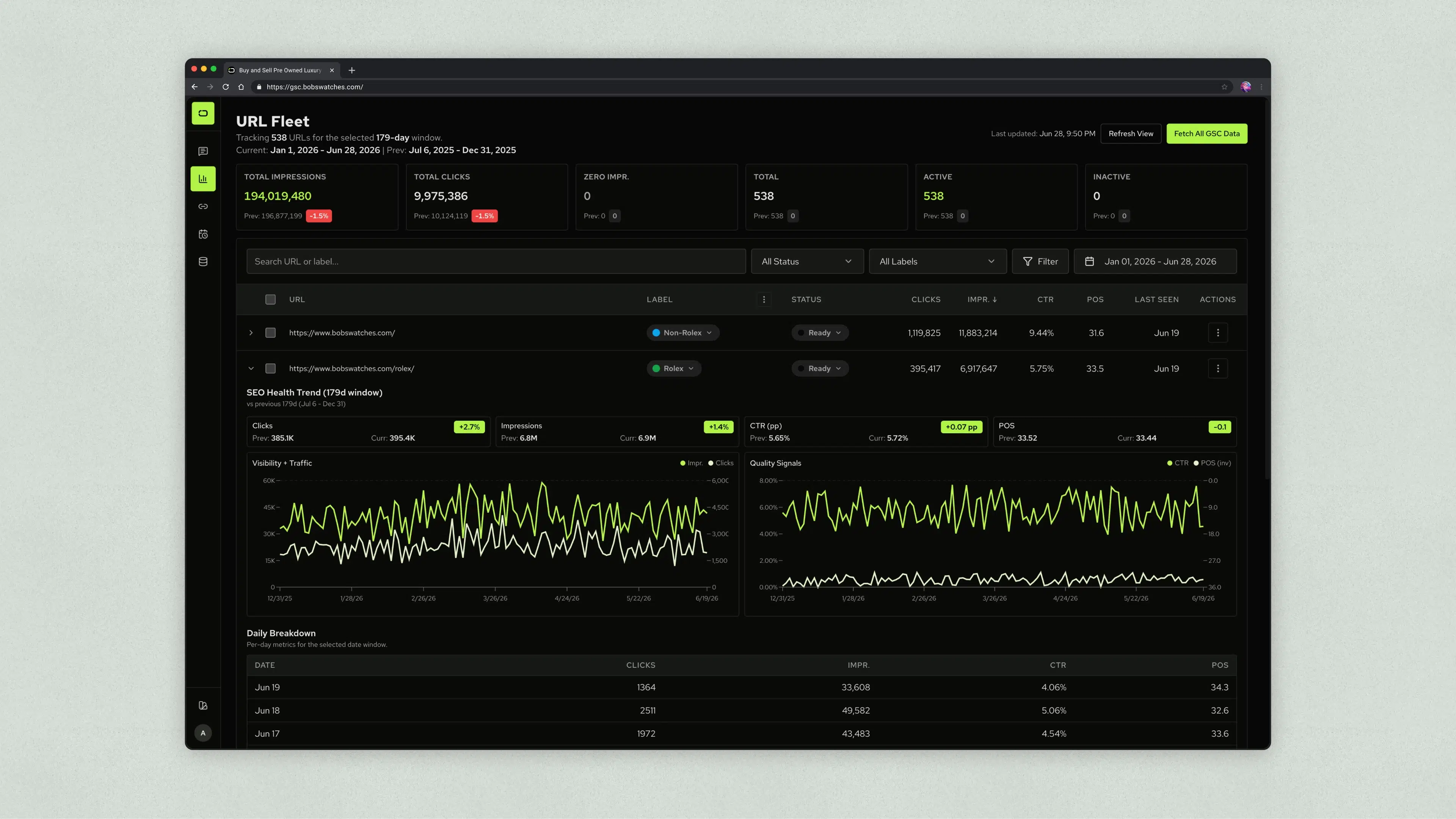Click the green app logo icon in the sidebar
This screenshot has width=1456, height=819.
pos(203,113)
